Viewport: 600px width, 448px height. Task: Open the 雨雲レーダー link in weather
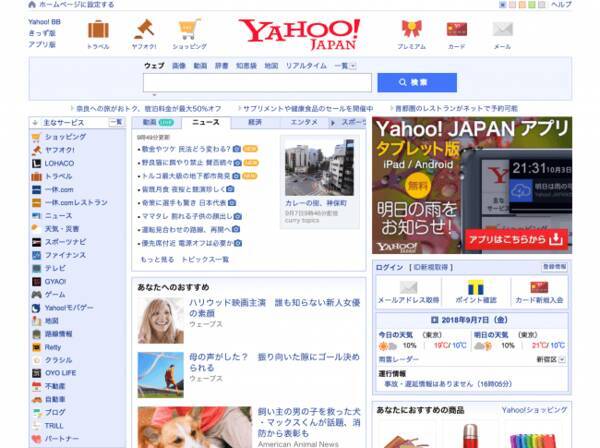(398, 360)
